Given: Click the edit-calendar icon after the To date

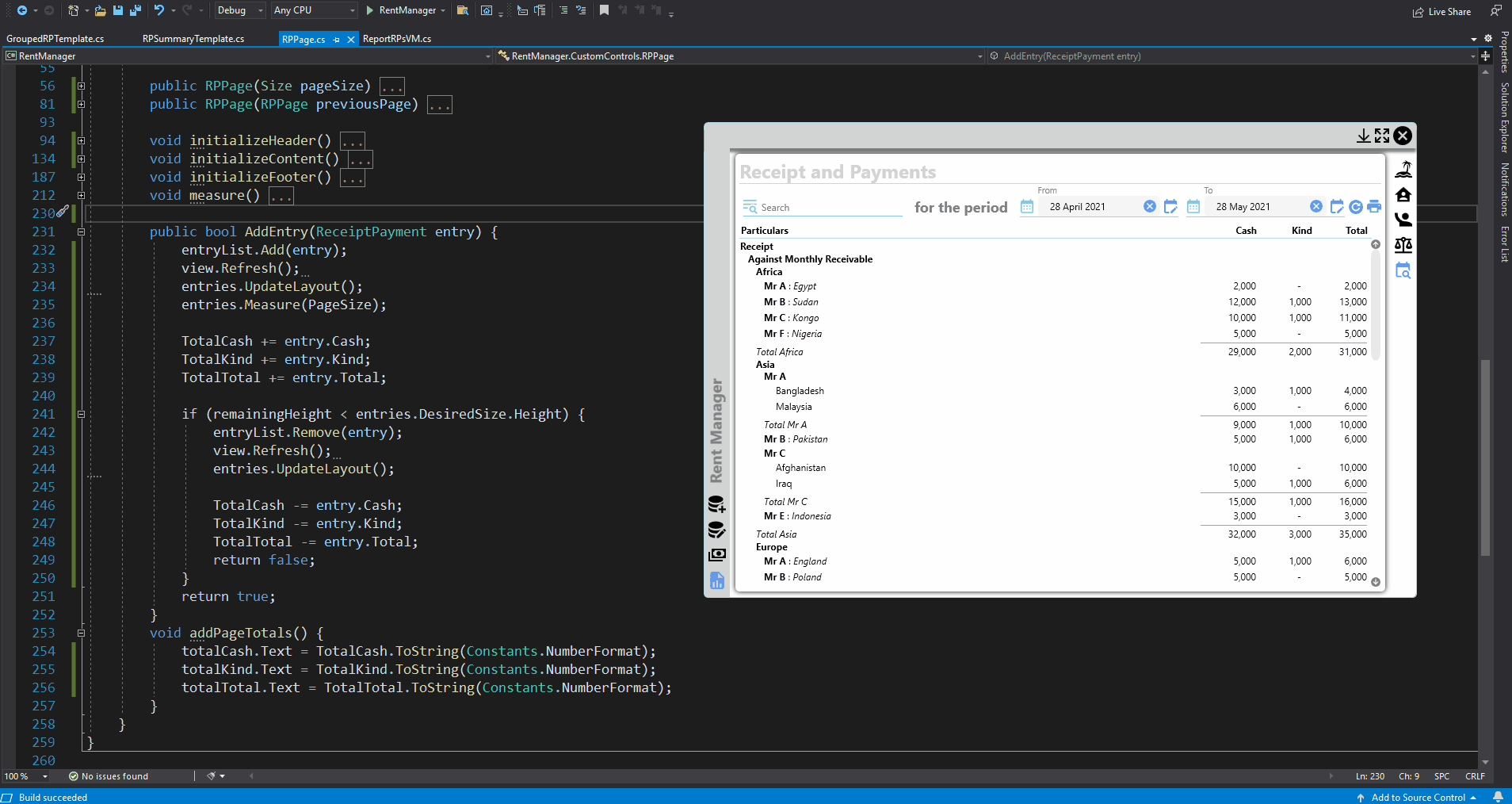Looking at the screenshot, I should (x=1337, y=206).
